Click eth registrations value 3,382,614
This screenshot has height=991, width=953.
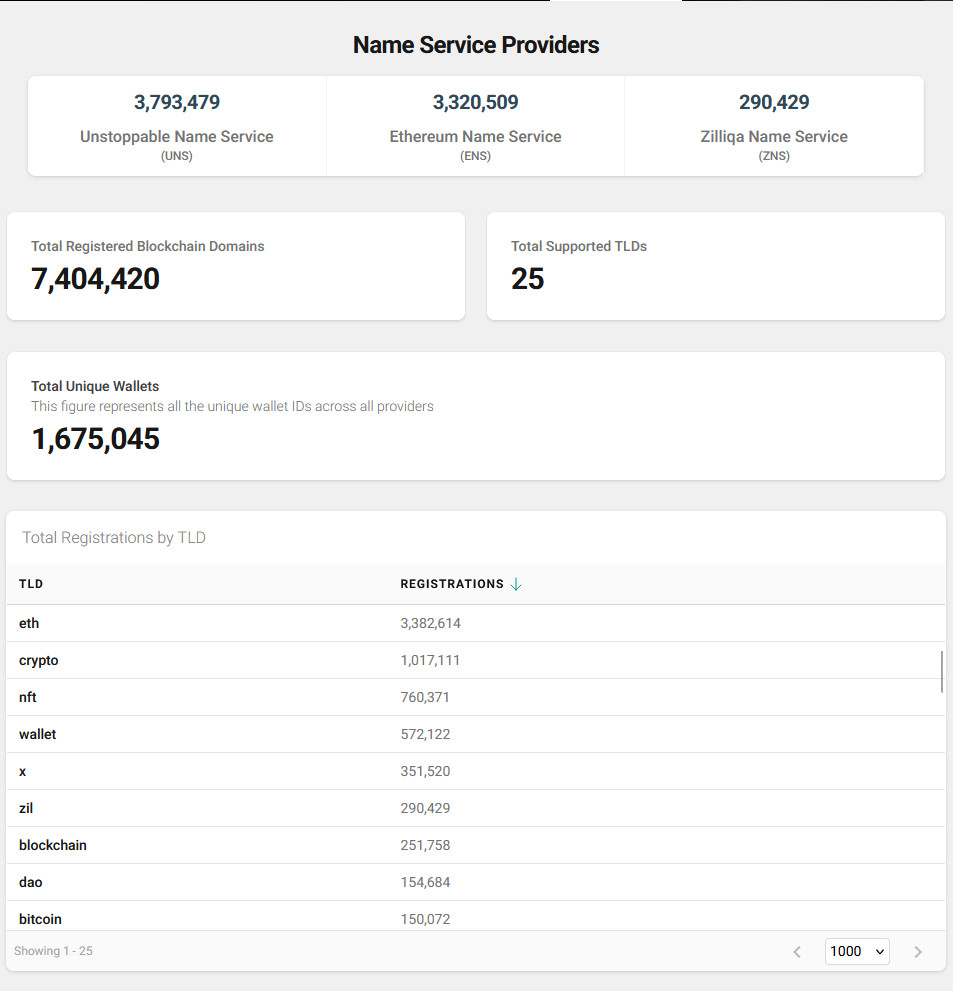(x=430, y=623)
